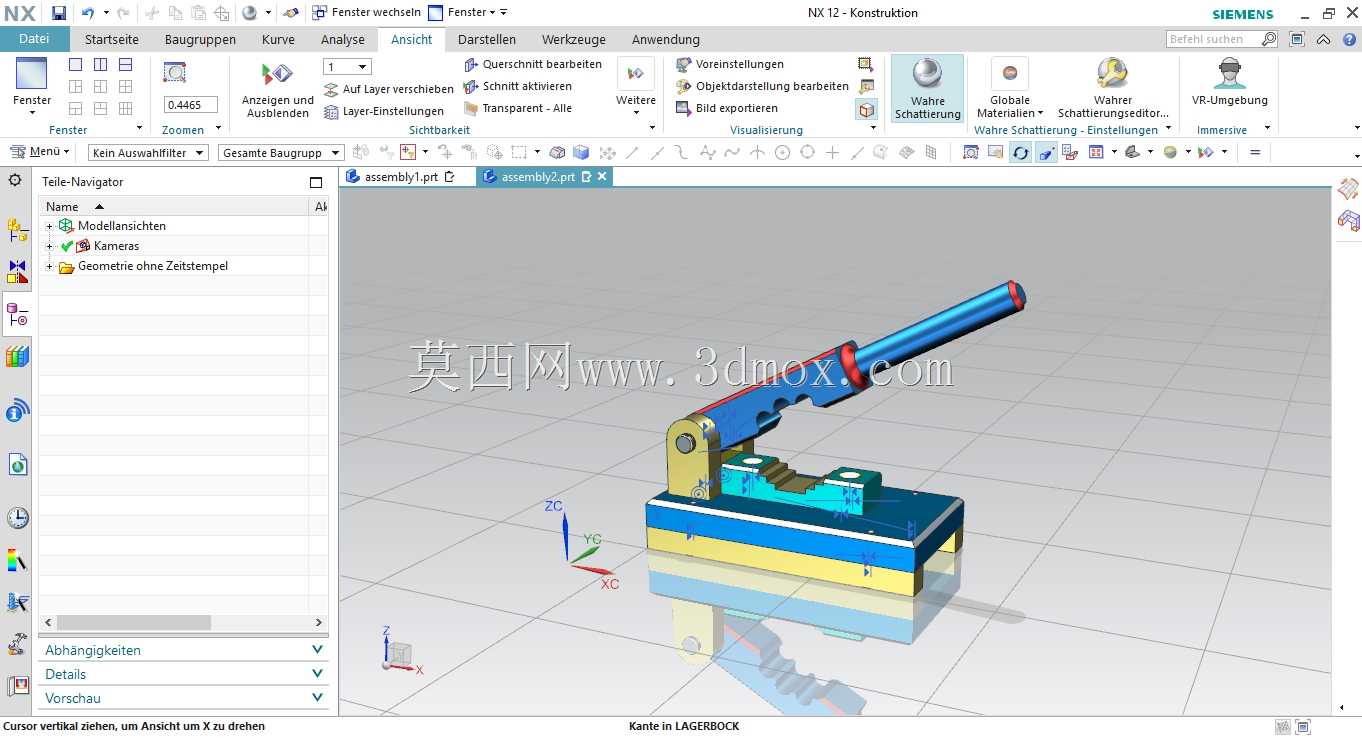The width and height of the screenshot is (1362, 738).
Task: Open Gesamte Baugrupp scope dropdown
Action: [x=281, y=152]
